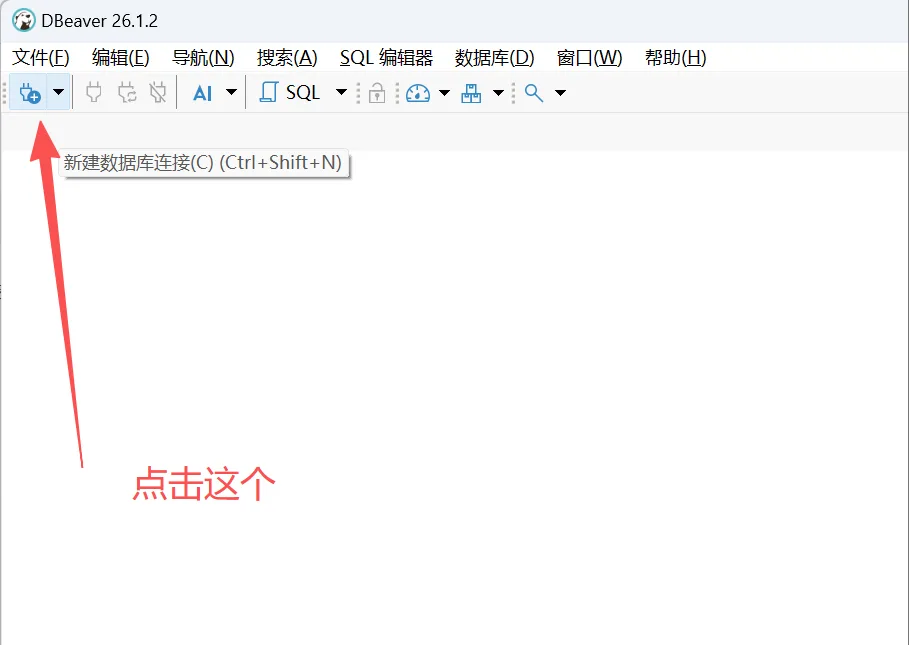Open the 文件(F) menu
The image size is (909, 645).
pos(41,57)
